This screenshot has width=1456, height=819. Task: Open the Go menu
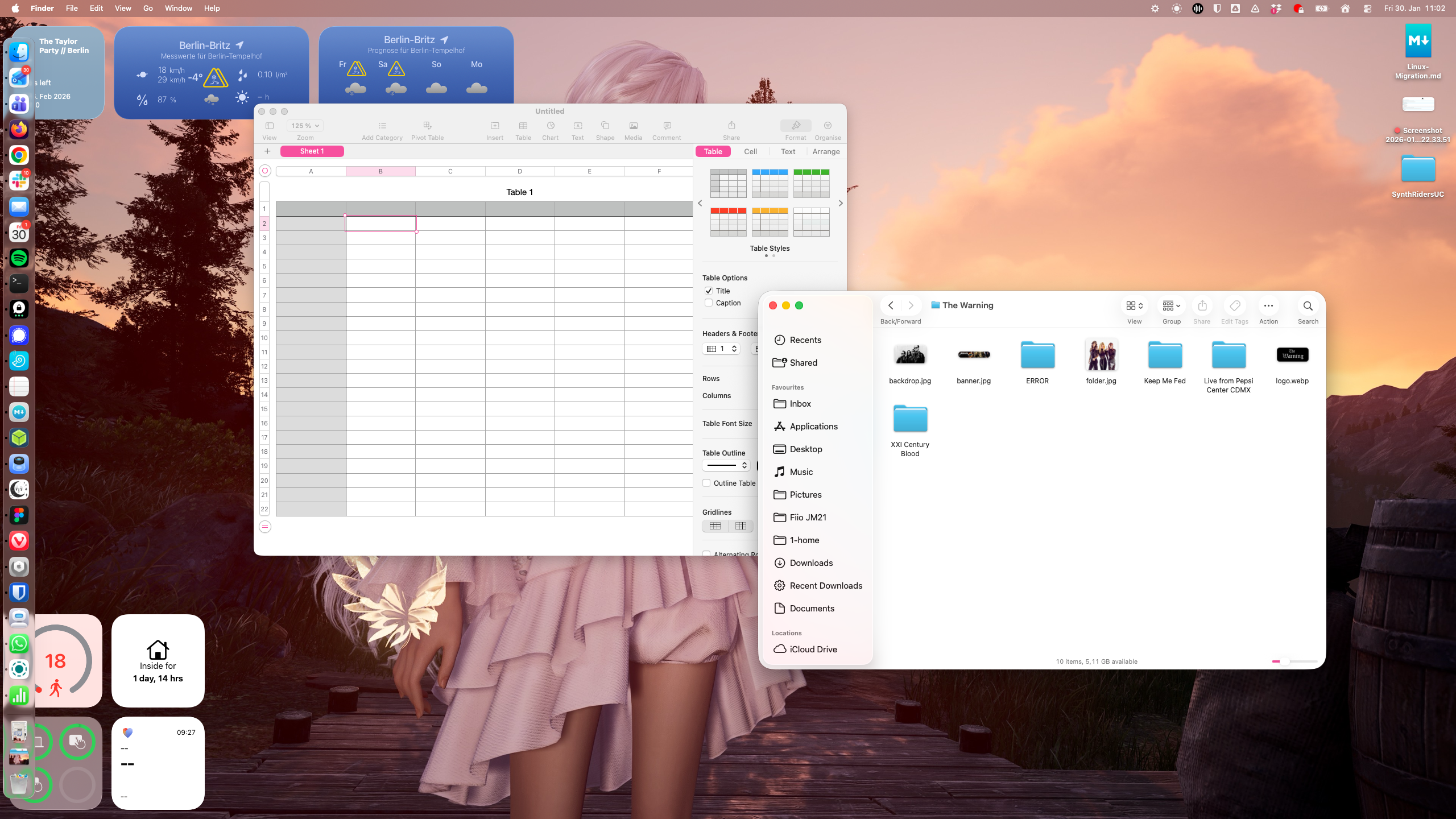pos(147,9)
